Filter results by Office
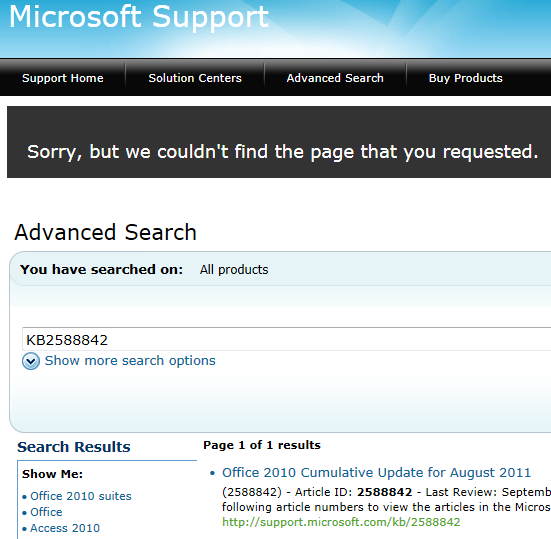Screen dimensions: 551x539 [46, 512]
